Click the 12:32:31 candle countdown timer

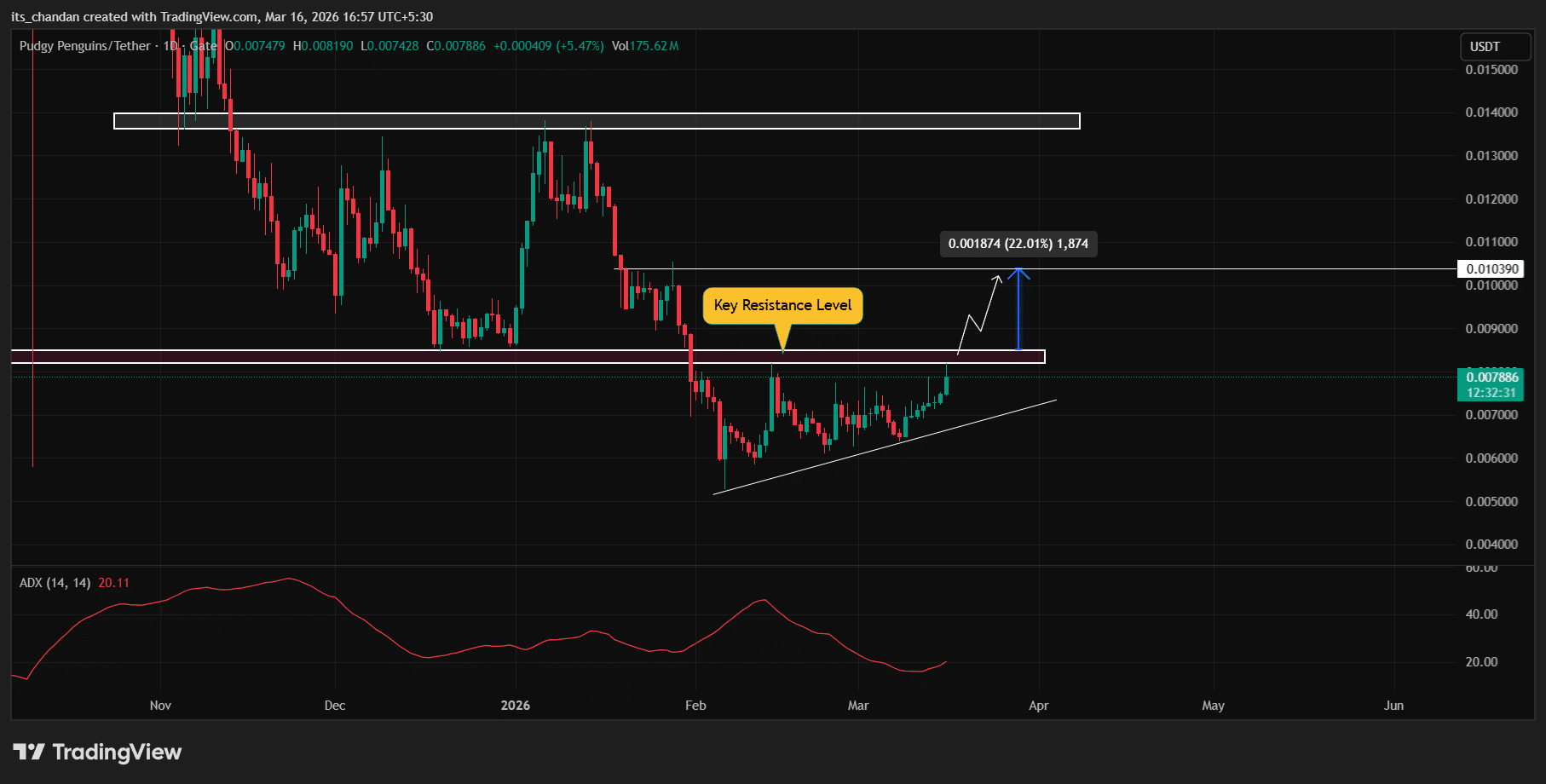coord(1492,390)
